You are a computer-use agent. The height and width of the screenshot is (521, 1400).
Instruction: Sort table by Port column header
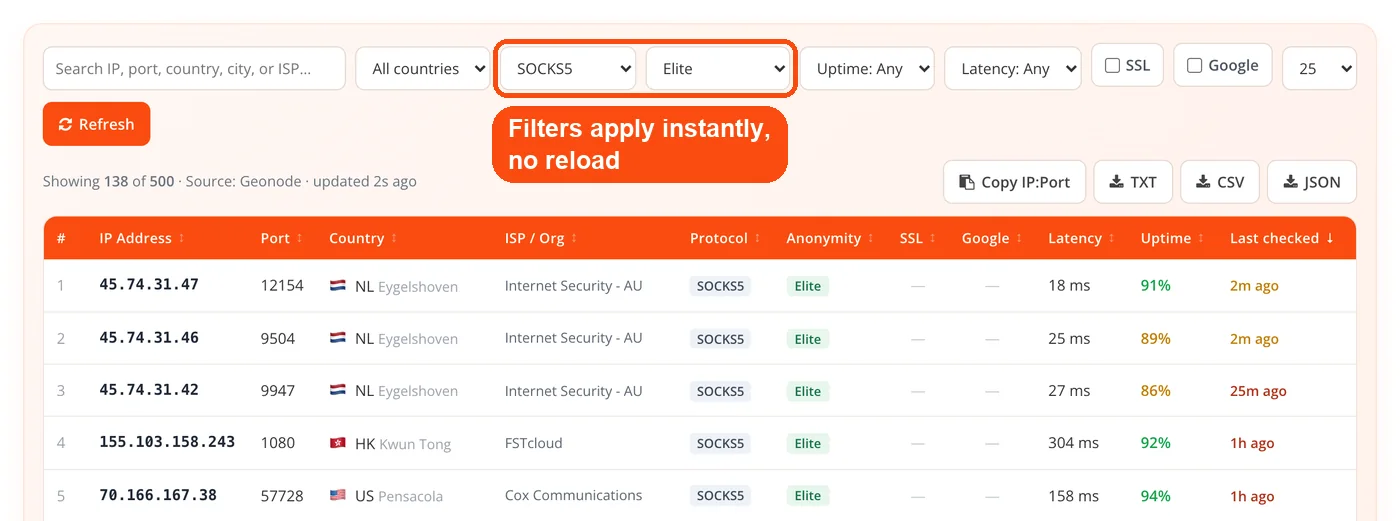(275, 239)
